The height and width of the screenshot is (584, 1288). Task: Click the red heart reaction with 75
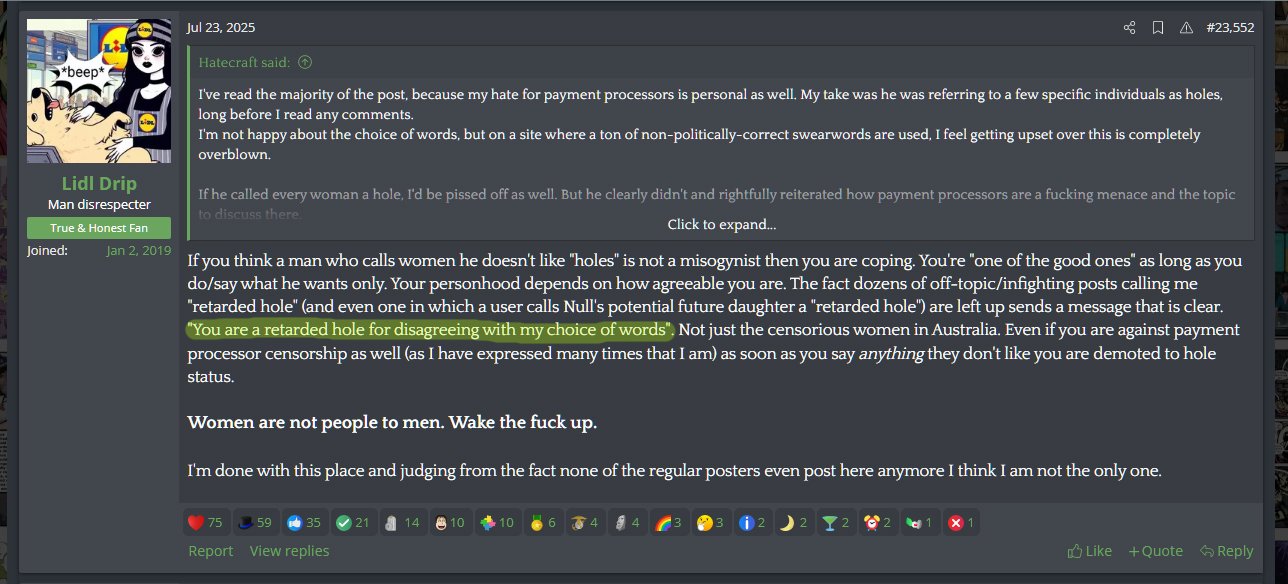tap(205, 522)
